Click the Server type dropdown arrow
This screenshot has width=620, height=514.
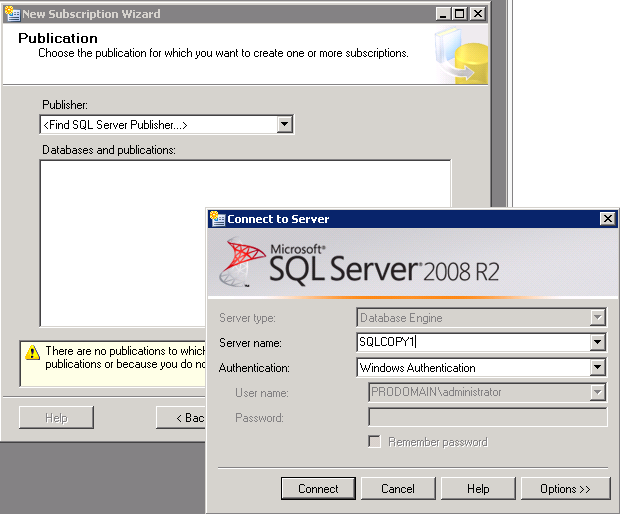[598, 318]
